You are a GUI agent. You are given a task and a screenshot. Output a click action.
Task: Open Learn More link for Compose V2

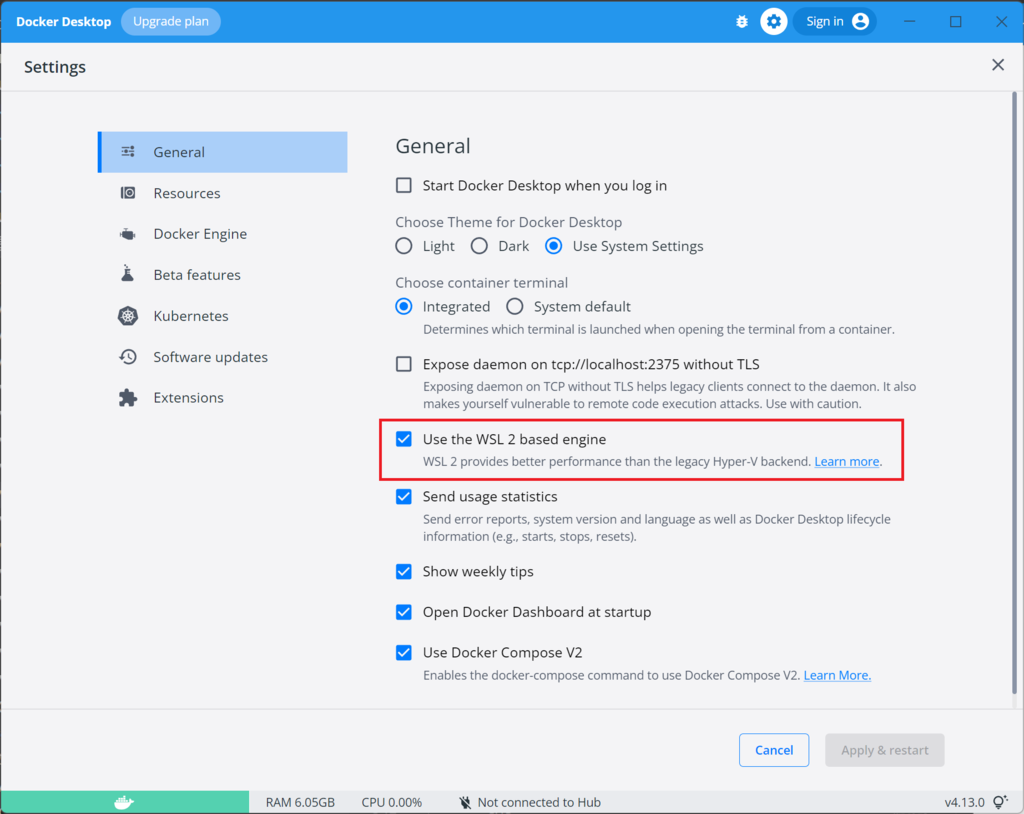[837, 675]
